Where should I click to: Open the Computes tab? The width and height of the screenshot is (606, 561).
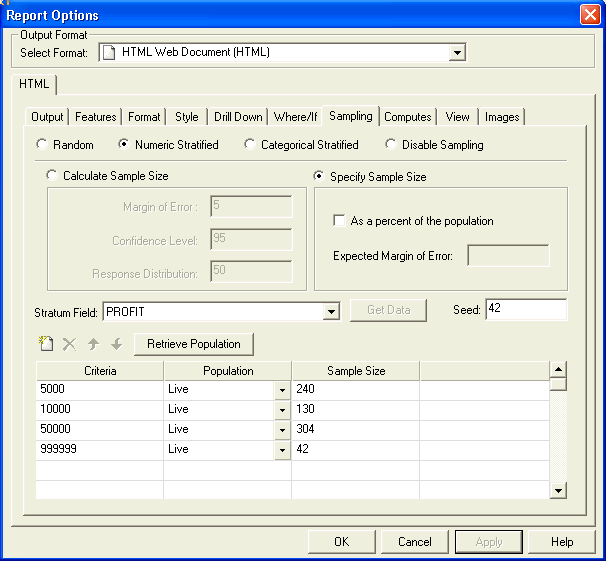(x=408, y=117)
